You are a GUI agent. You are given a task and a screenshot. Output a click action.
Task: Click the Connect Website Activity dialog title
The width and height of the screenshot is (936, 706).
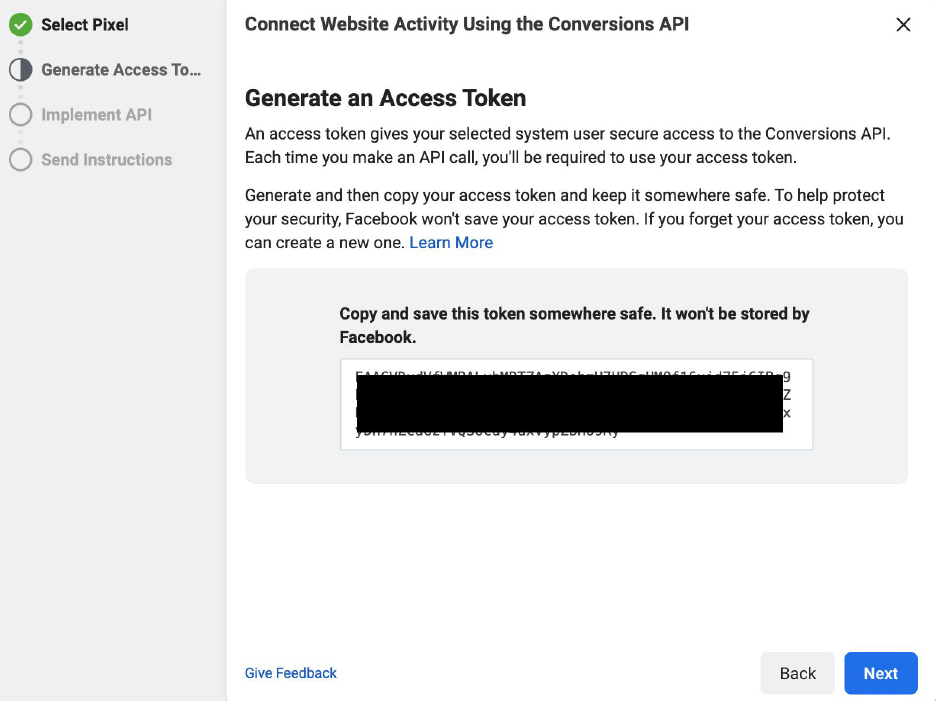(x=467, y=24)
